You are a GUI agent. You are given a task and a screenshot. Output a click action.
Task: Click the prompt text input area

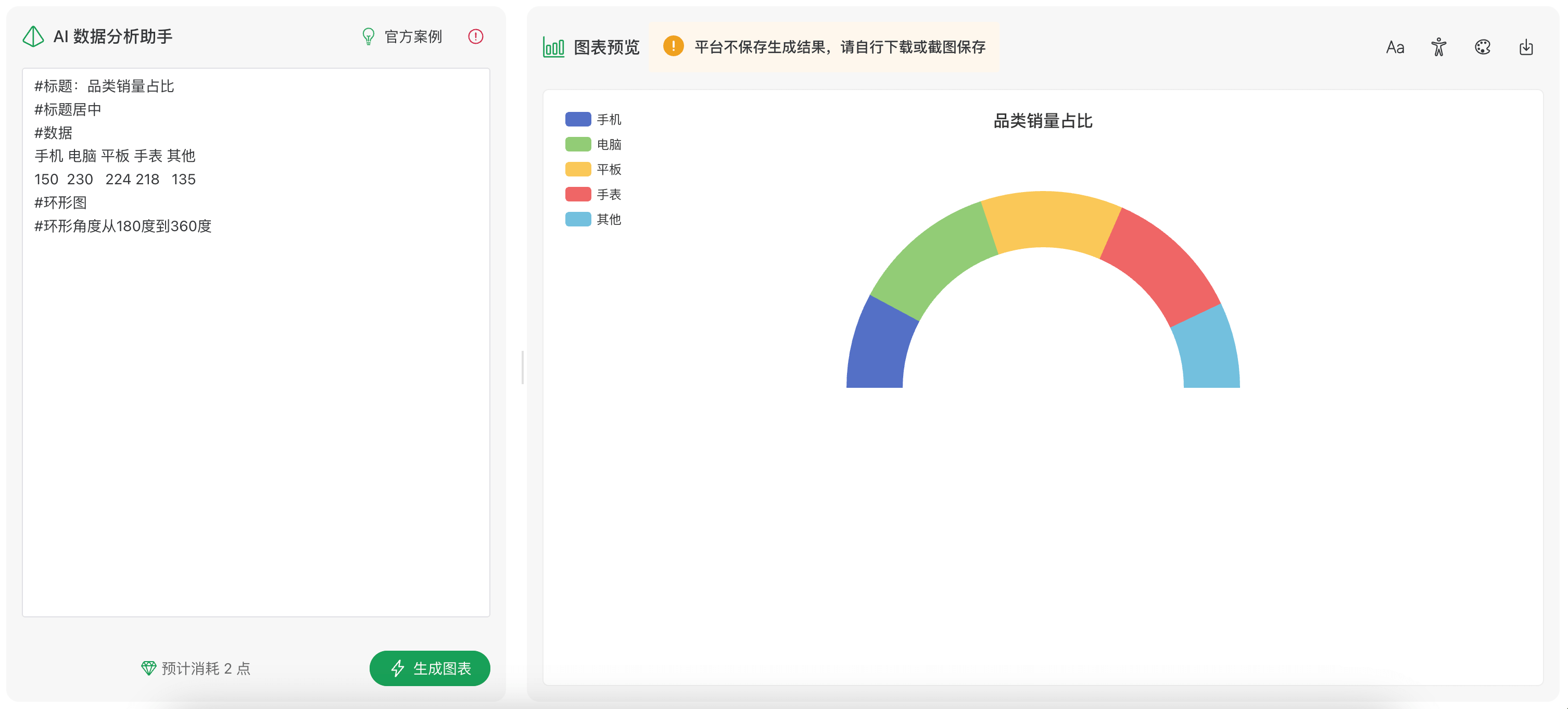coord(256,342)
